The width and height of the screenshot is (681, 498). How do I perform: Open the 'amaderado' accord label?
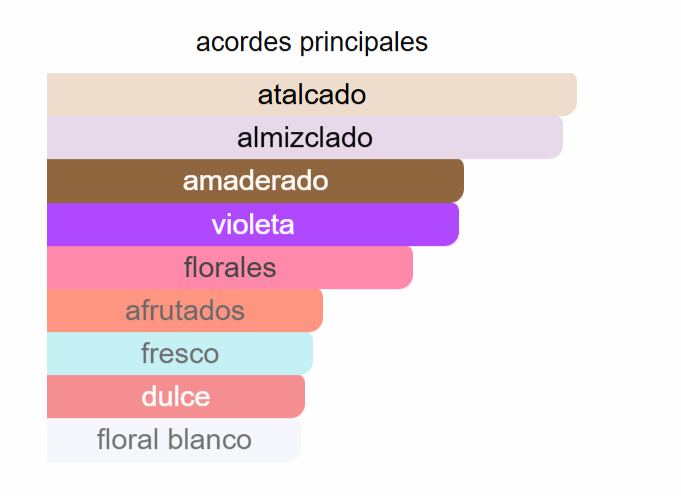[255, 181]
